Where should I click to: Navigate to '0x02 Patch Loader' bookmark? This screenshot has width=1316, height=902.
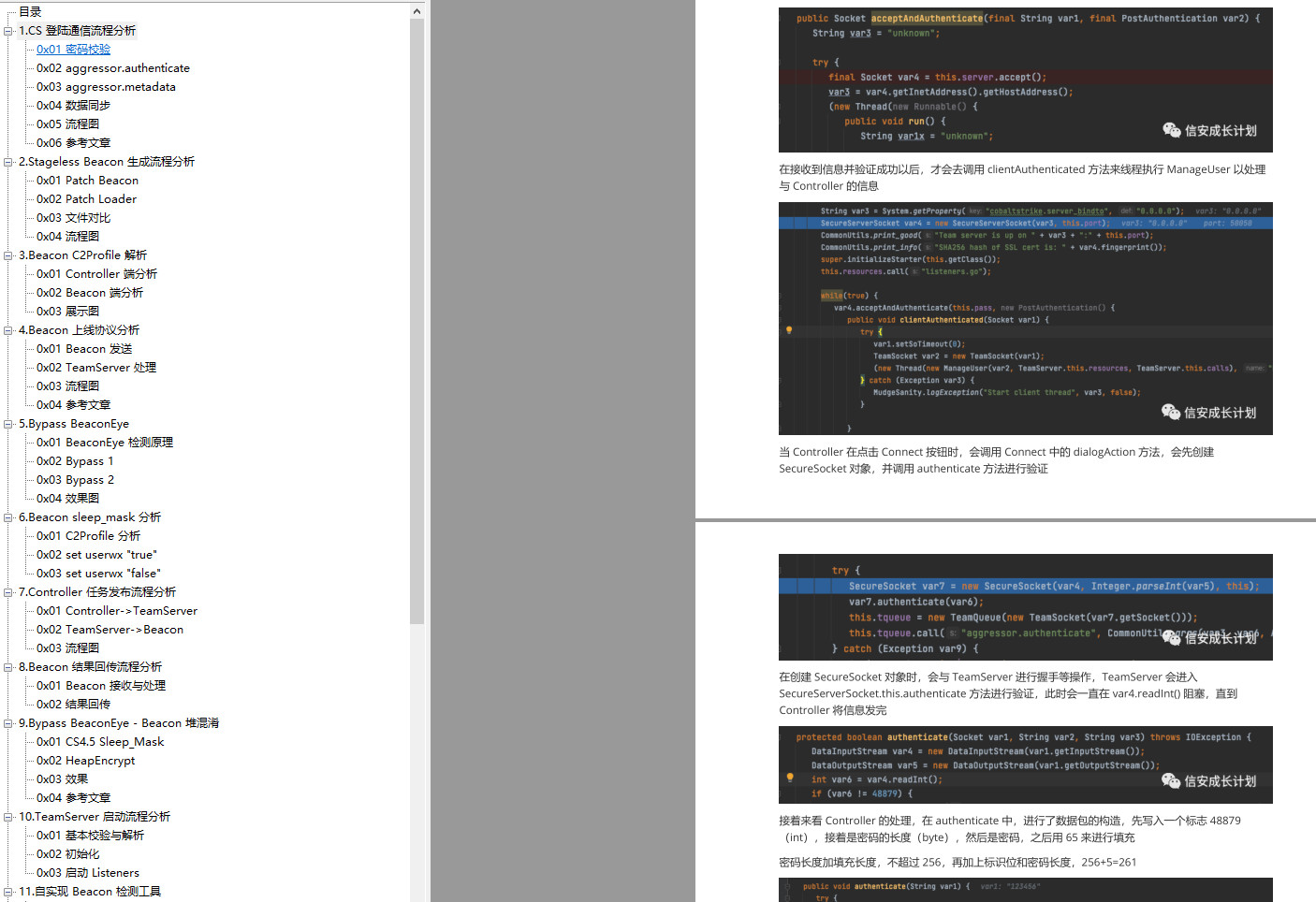pyautogui.click(x=86, y=199)
